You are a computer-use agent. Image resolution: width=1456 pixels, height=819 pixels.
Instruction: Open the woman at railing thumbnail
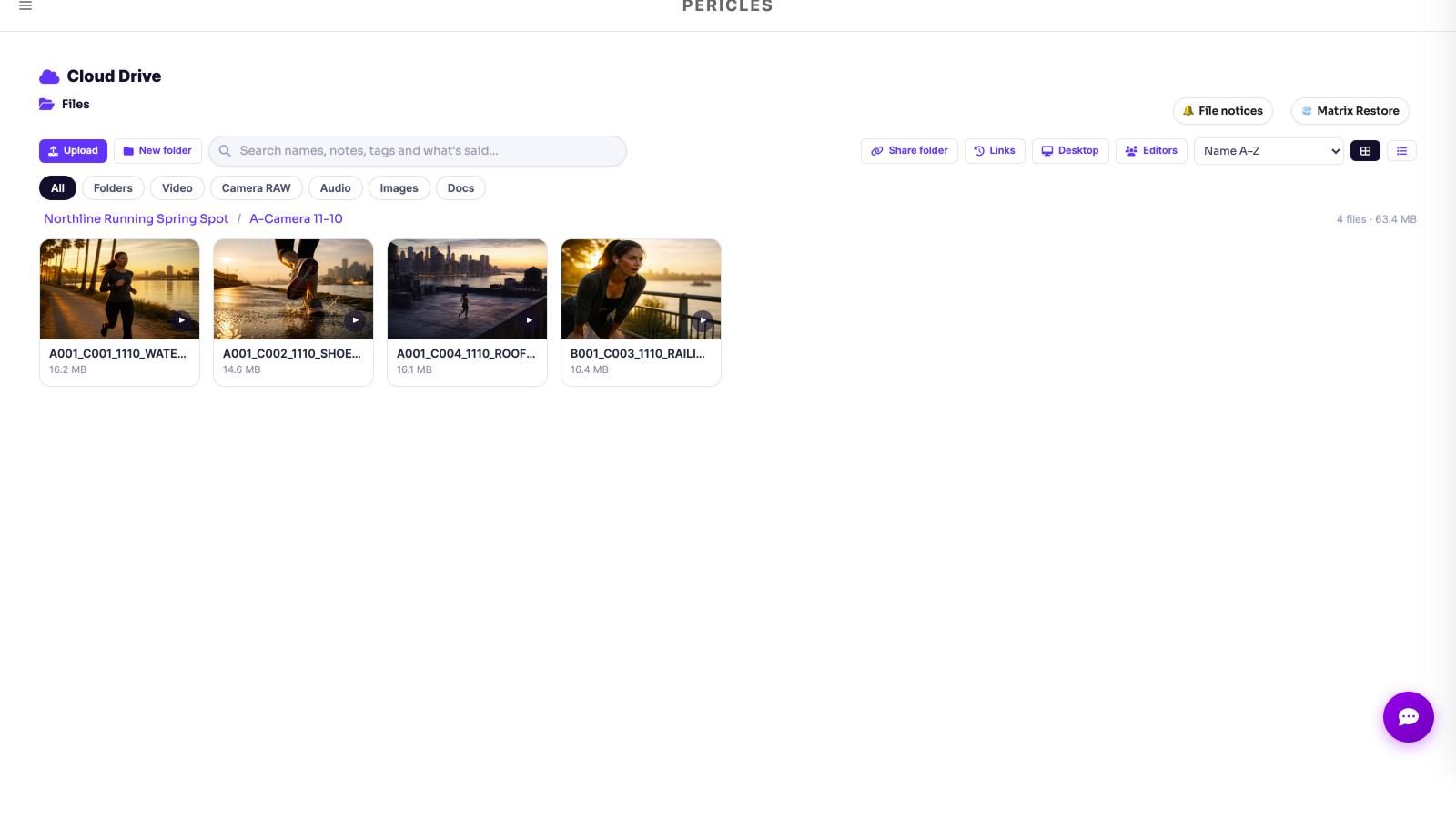tap(641, 289)
